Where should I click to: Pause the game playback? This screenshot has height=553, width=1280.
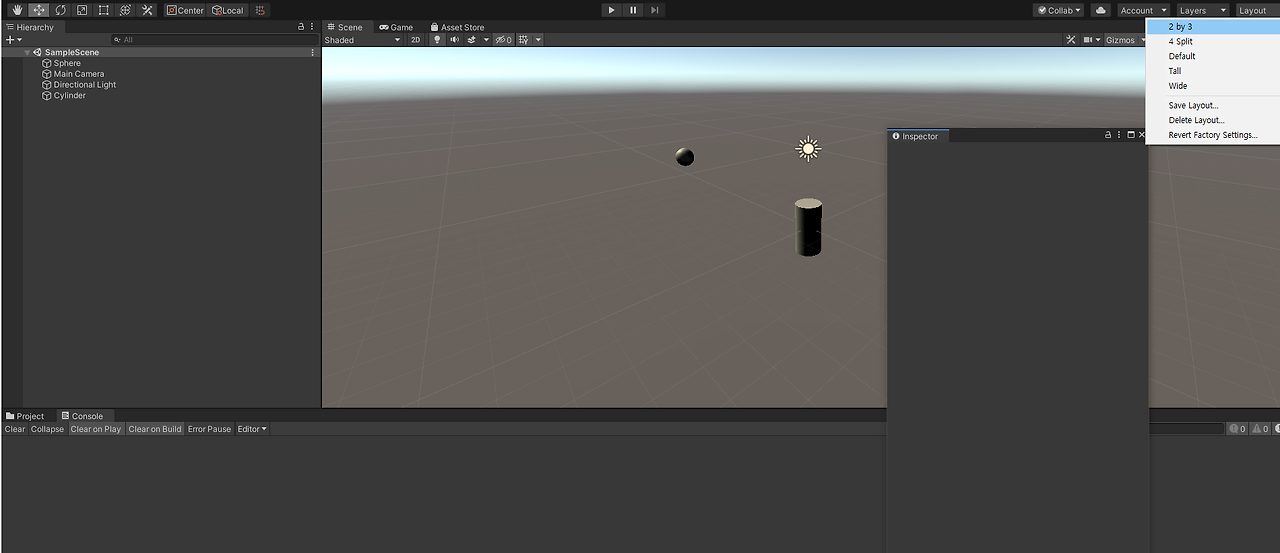pos(633,10)
